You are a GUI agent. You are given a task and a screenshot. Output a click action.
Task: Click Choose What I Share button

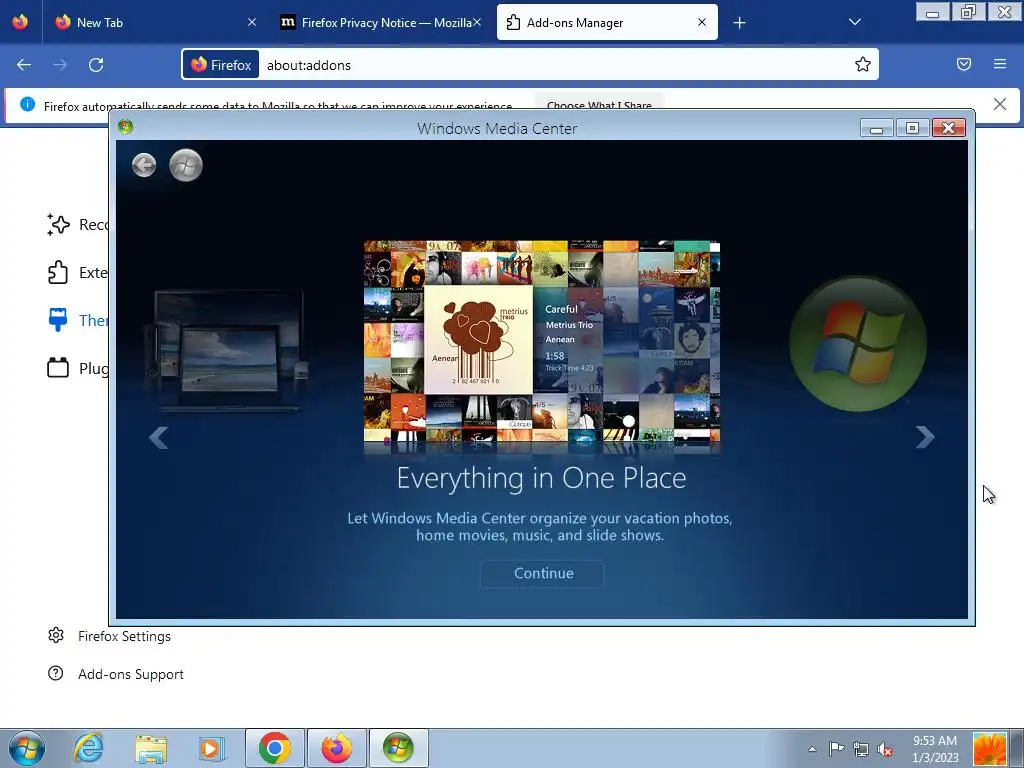(x=599, y=104)
